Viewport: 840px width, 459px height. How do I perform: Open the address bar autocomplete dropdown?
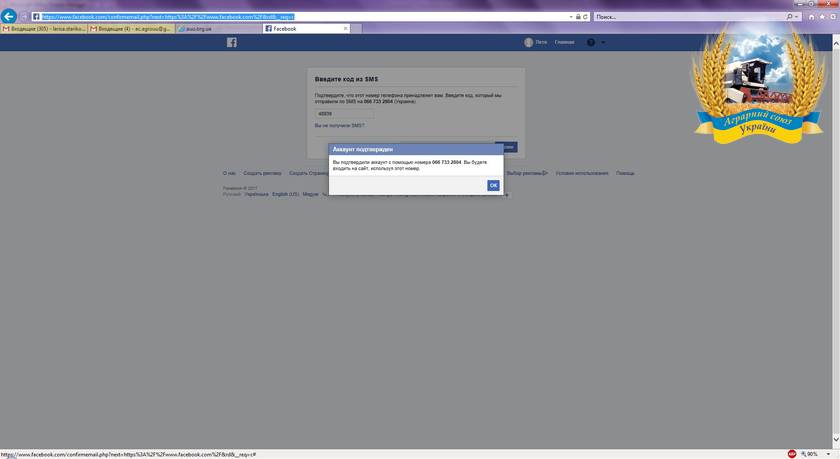pos(571,17)
